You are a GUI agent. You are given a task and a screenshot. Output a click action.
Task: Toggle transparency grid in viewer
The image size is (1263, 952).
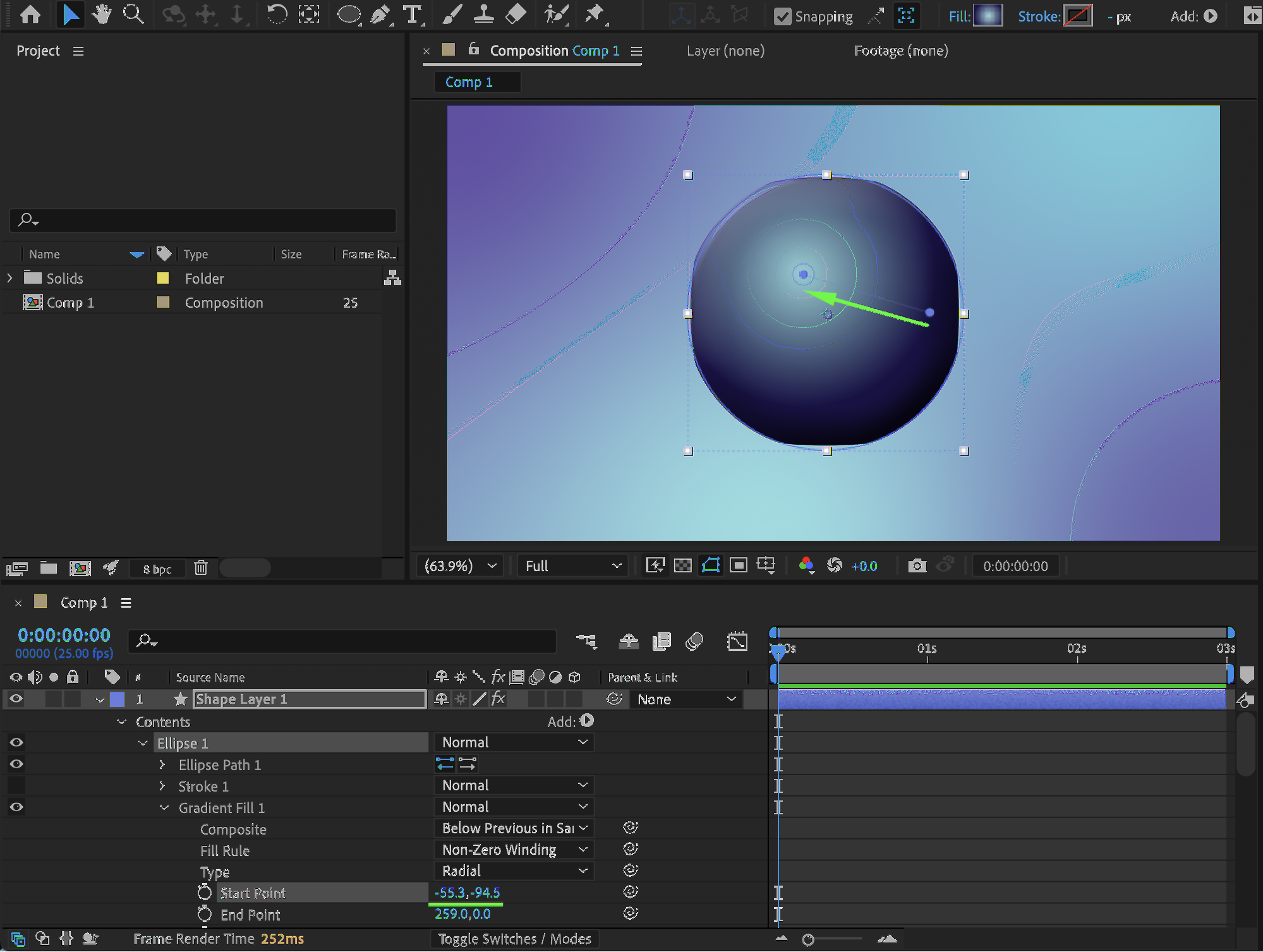click(683, 565)
